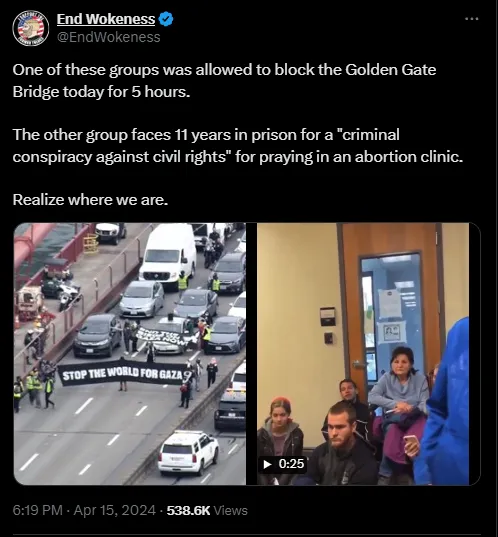498x537 pixels.
Task: Click the paragraph about criminal conspiracy
Action: click(238, 146)
